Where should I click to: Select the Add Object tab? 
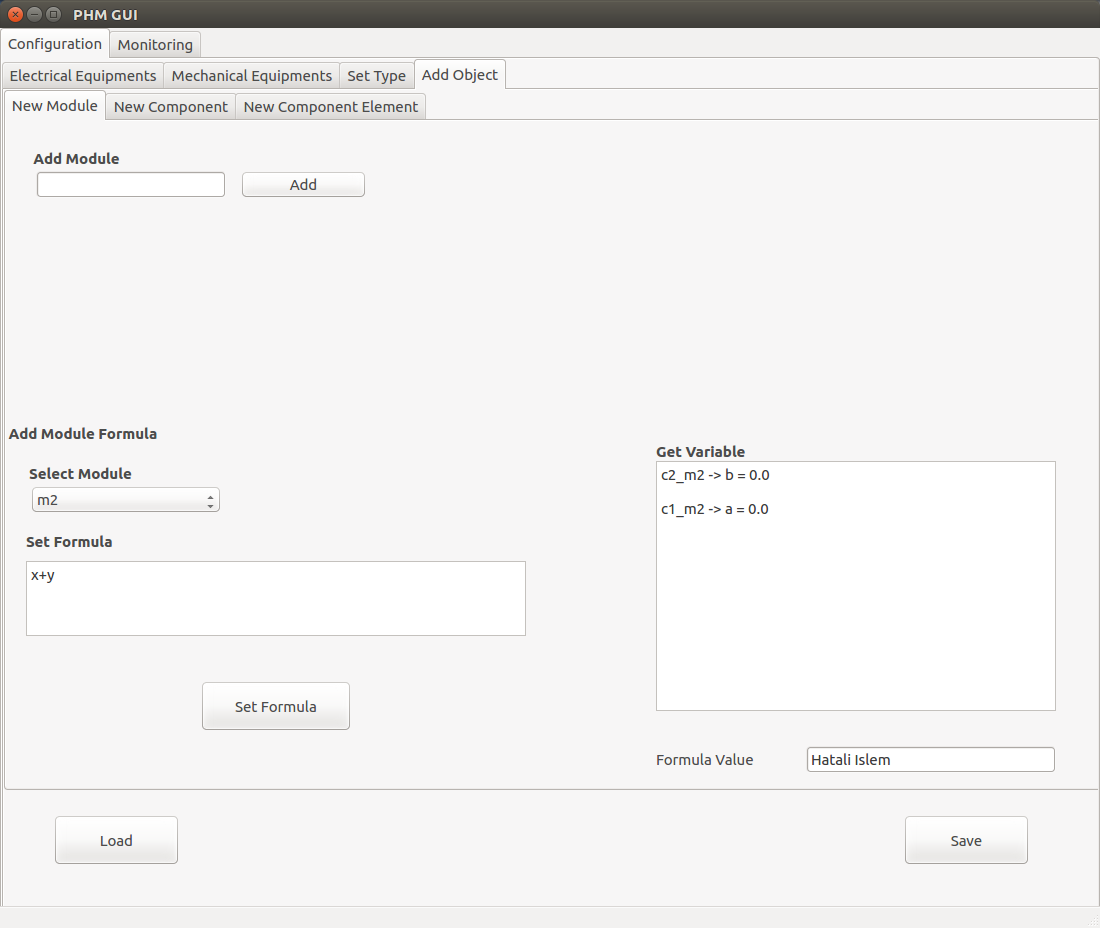point(460,74)
